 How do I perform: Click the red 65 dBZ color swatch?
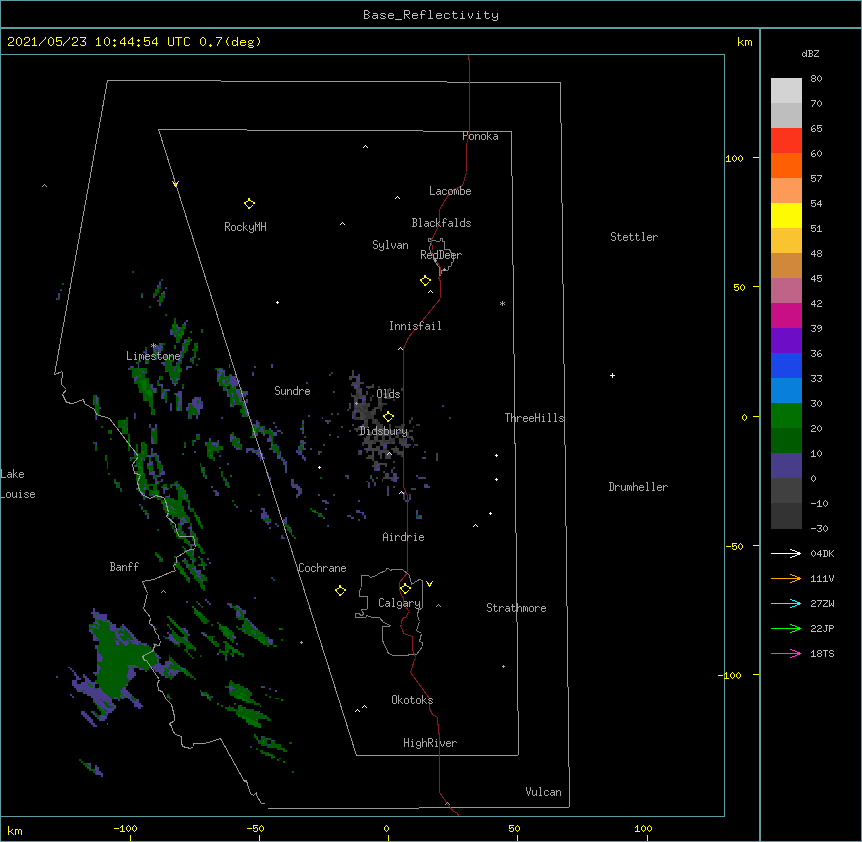(x=786, y=140)
